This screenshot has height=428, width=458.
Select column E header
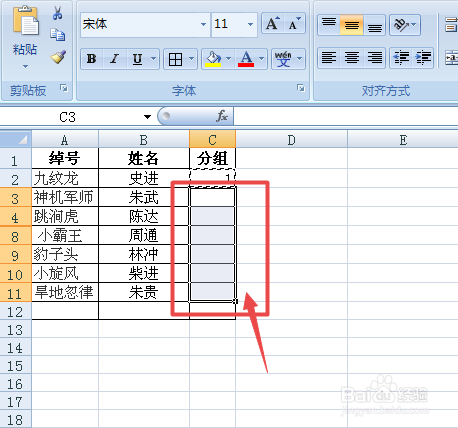click(x=403, y=140)
